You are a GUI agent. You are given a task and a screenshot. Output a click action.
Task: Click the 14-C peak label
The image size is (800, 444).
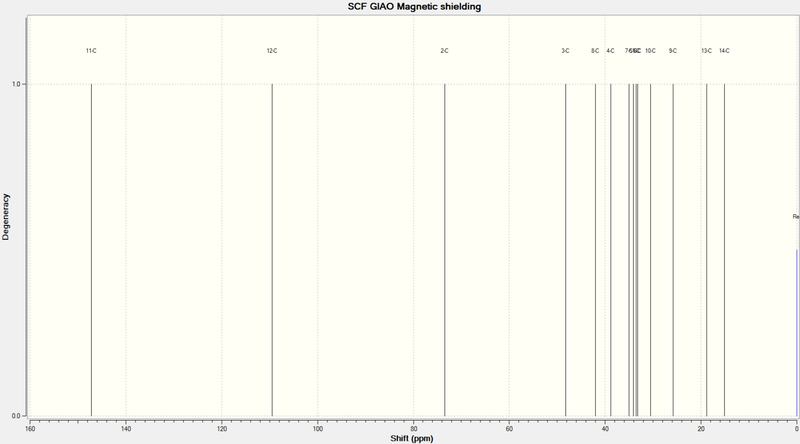(x=724, y=51)
